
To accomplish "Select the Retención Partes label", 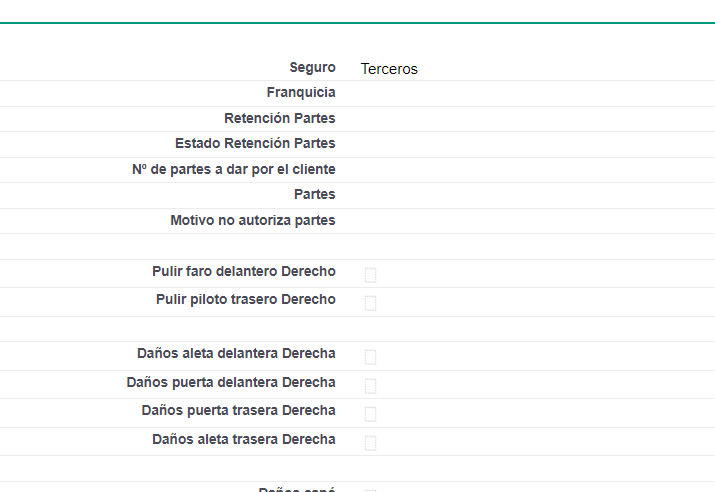I will click(x=279, y=118).
